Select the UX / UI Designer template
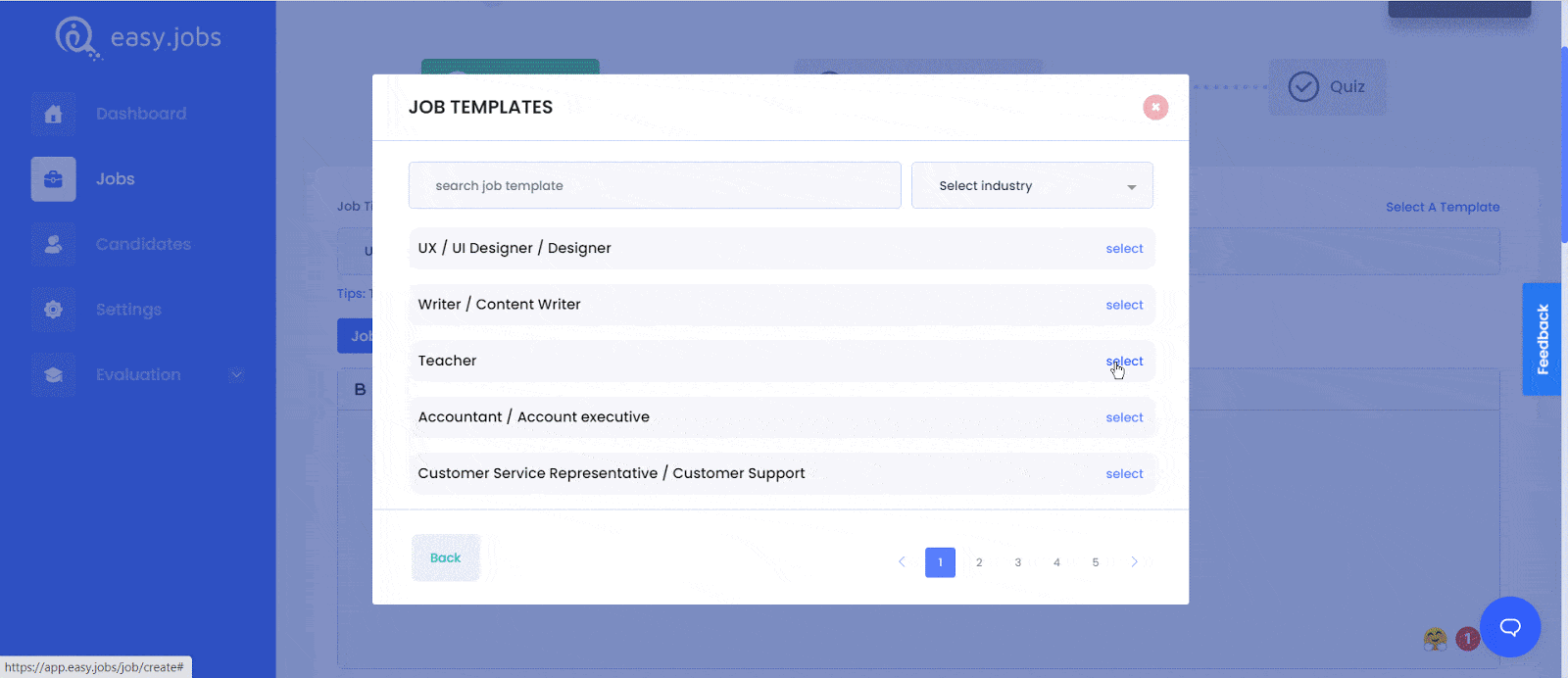 click(1124, 249)
